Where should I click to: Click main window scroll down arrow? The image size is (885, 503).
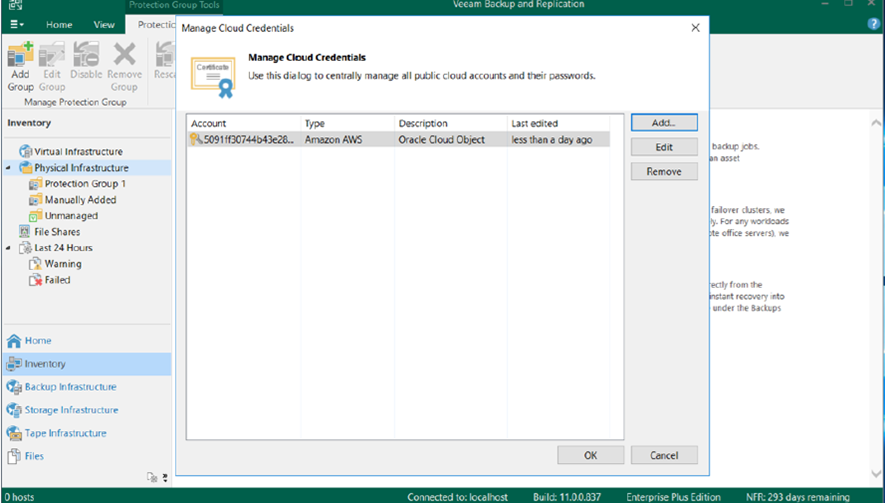[x=876, y=474]
